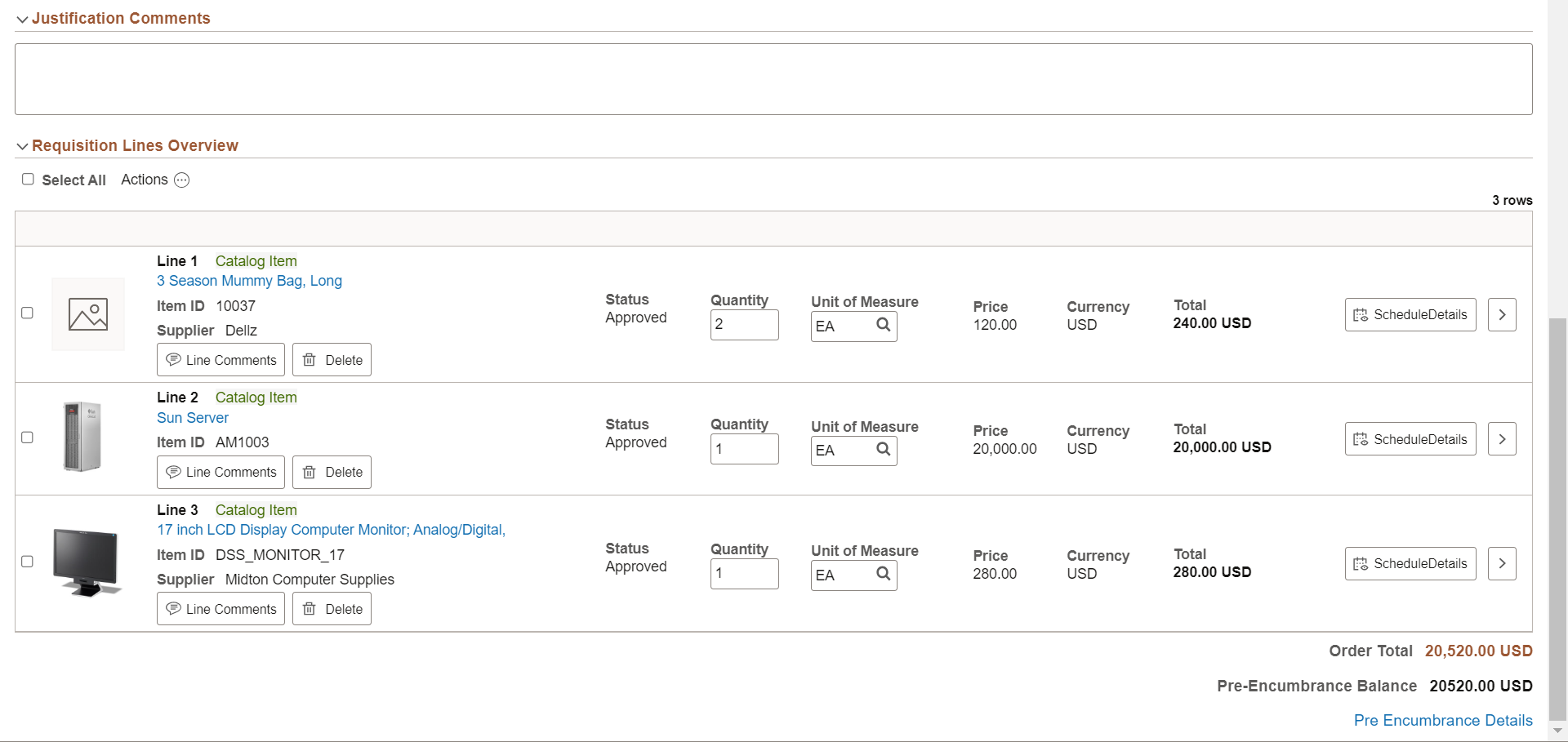Click the Line Comments bubble icon on Line 1
This screenshot has height=742, width=1568.
174,359
